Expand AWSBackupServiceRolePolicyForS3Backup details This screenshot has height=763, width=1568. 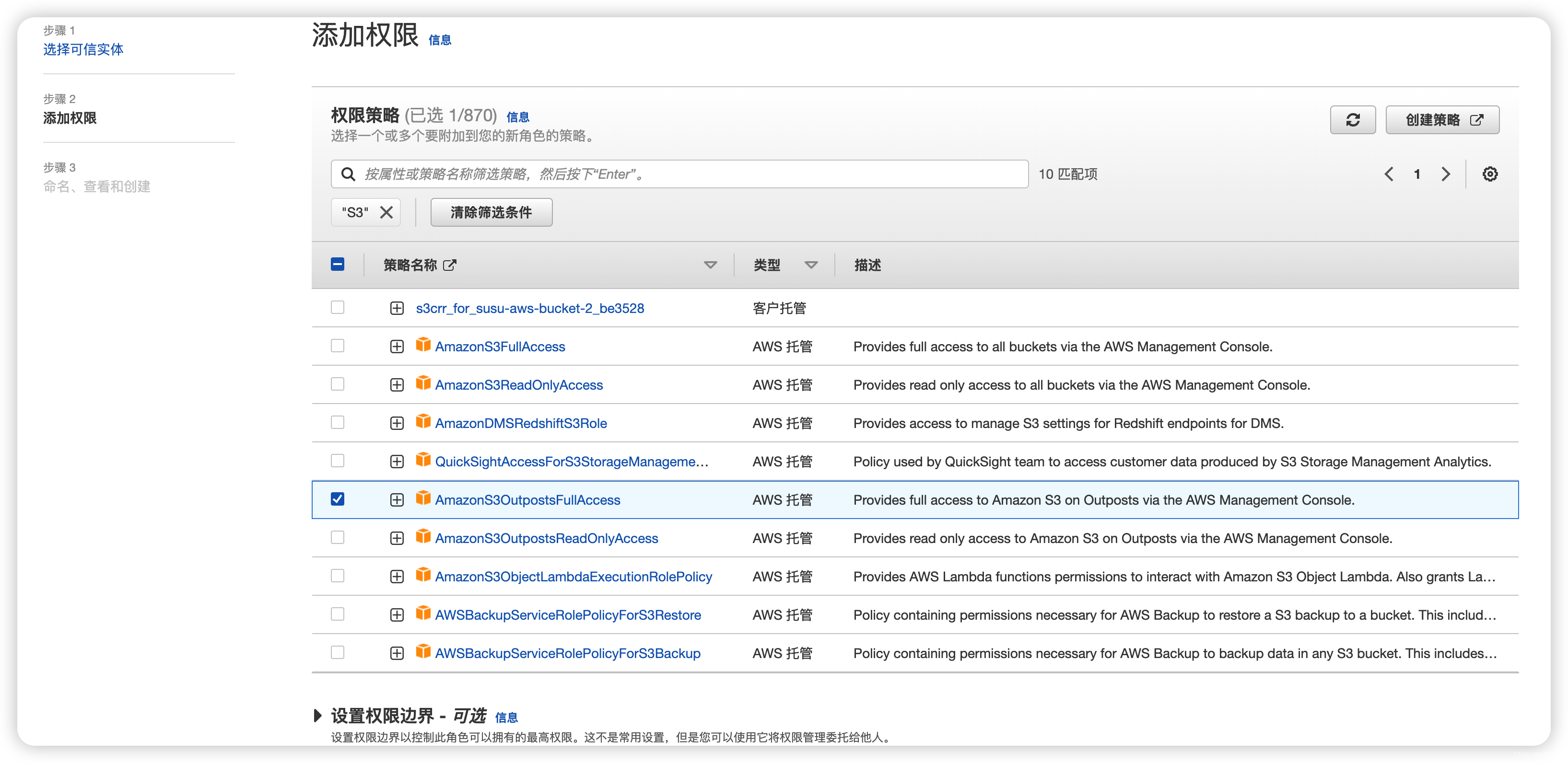tap(397, 653)
